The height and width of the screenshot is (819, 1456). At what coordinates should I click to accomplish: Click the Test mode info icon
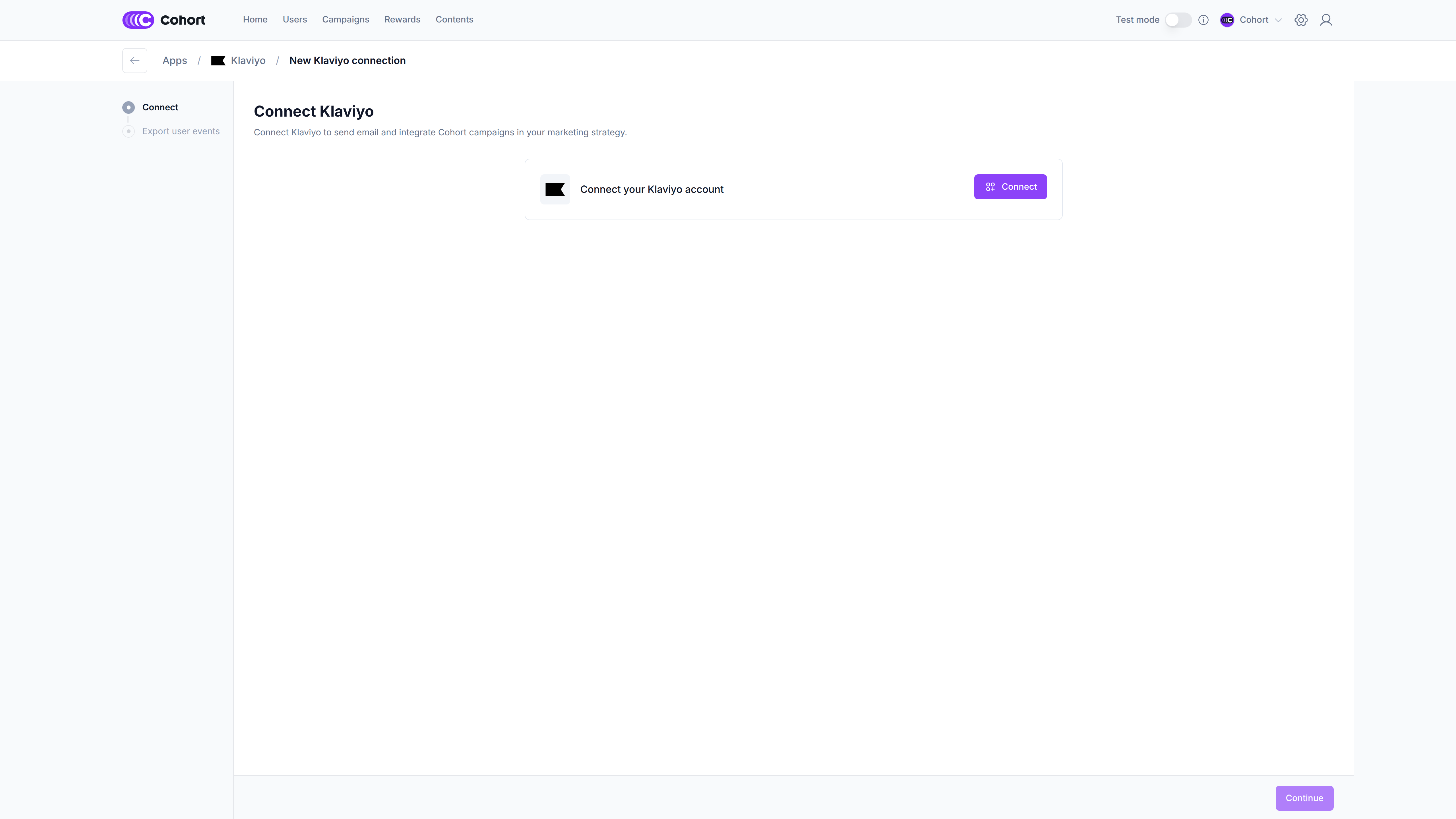pos(1203,20)
